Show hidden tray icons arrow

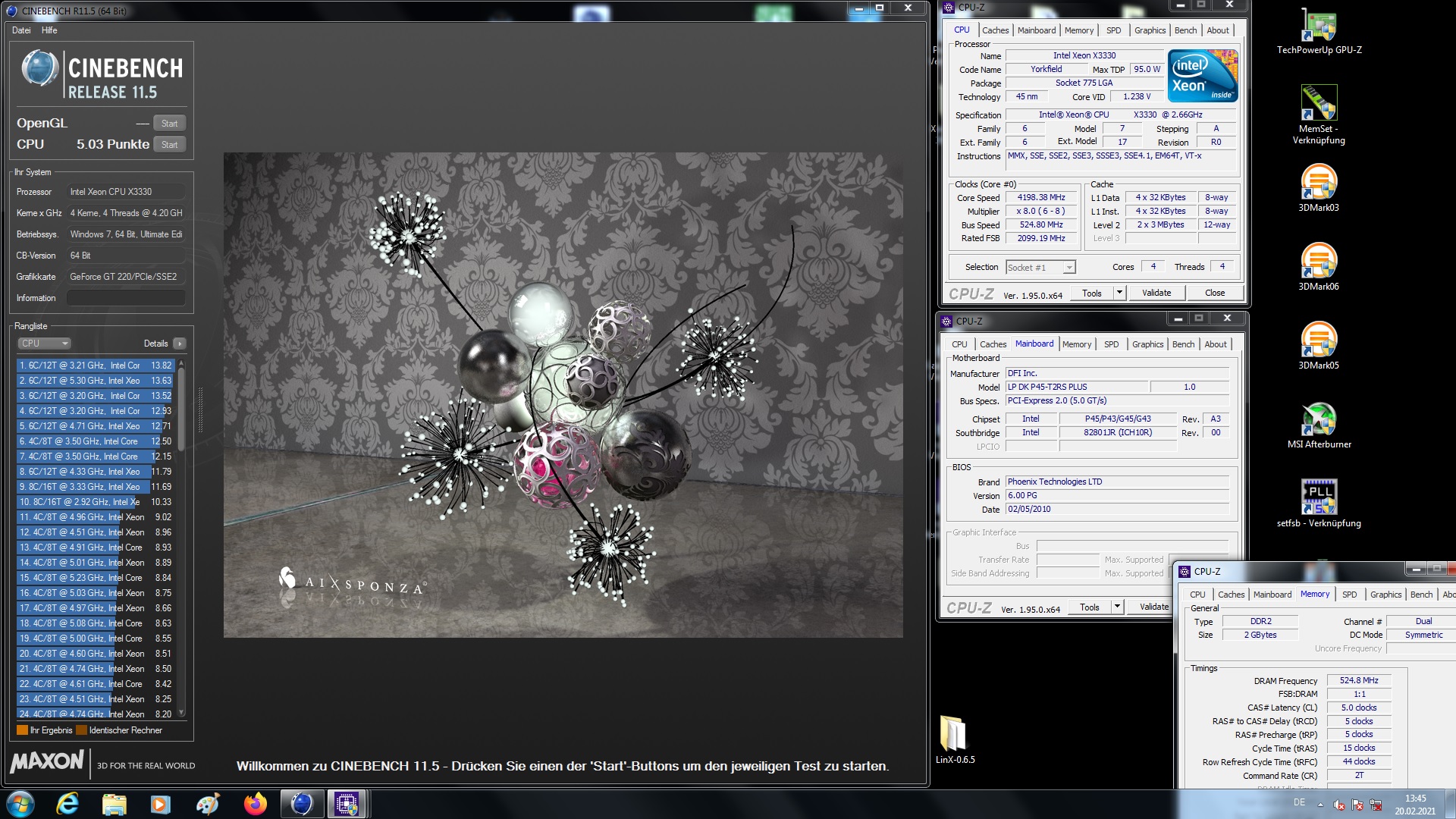[x=1320, y=805]
